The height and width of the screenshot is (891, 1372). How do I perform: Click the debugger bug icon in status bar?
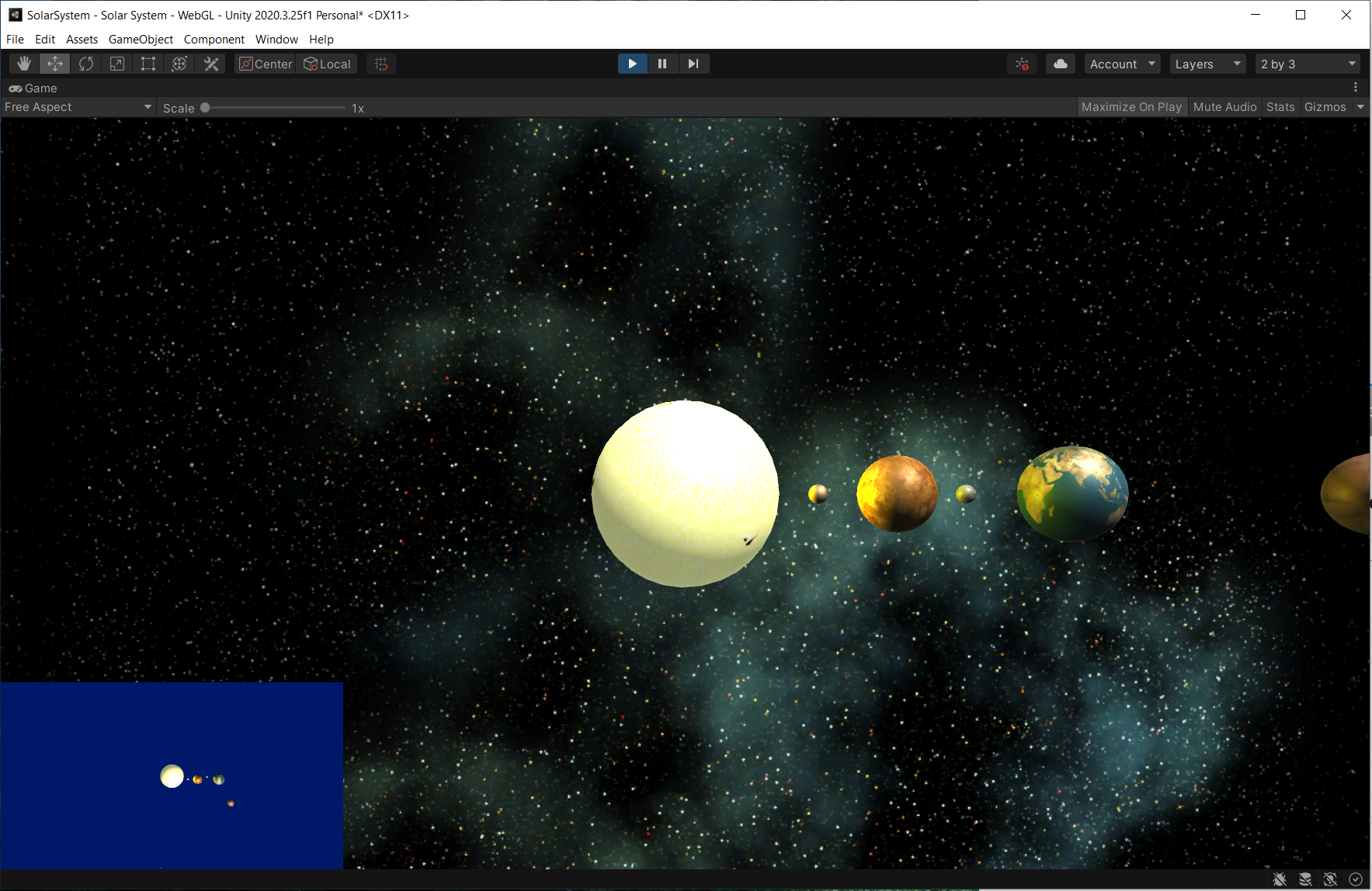(1280, 879)
